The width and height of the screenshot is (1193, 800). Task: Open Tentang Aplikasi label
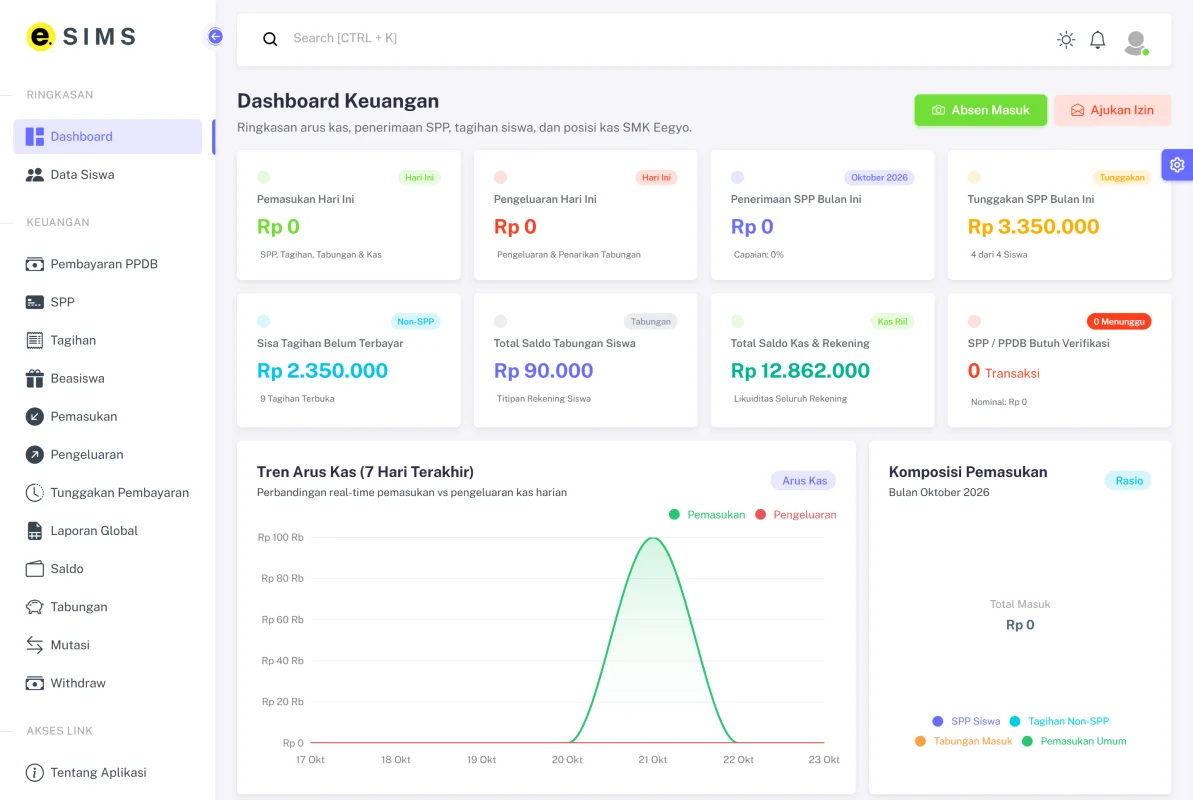point(98,772)
